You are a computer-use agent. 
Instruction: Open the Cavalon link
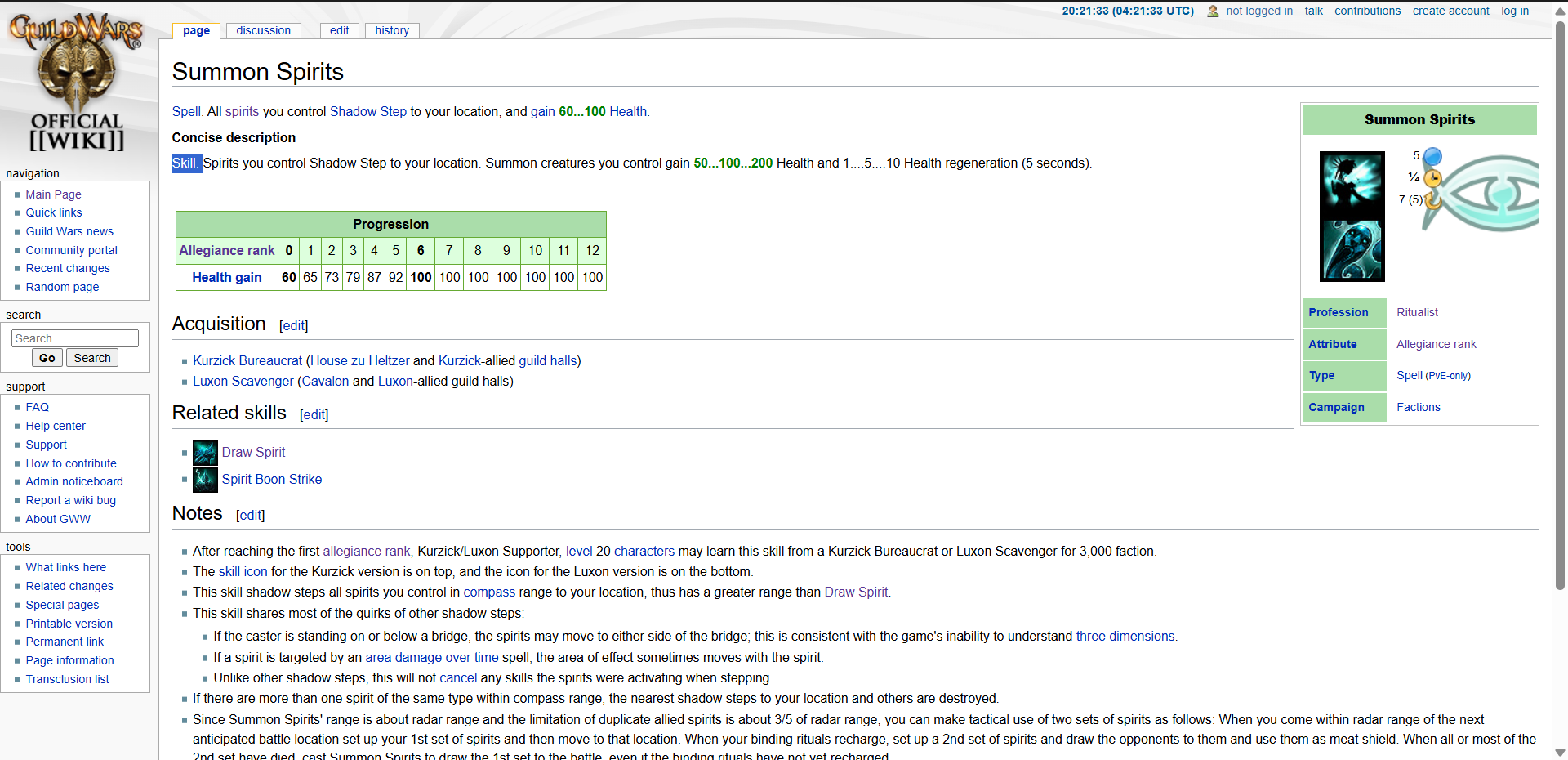point(325,381)
